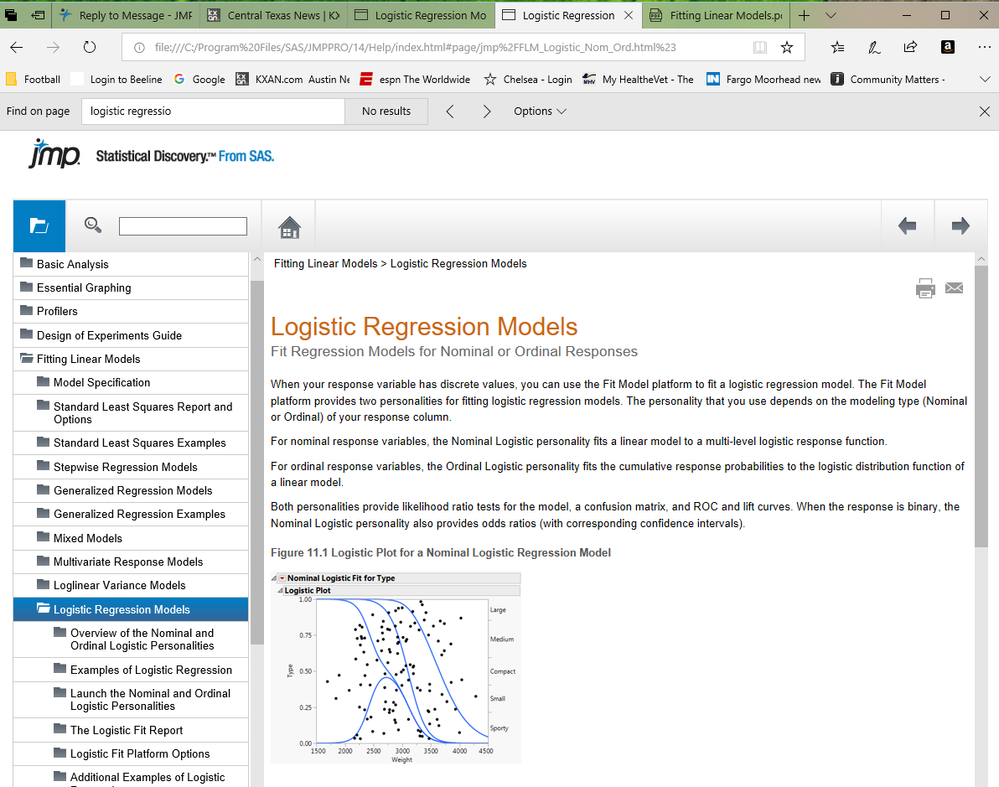Expand Essential Graphing folder
The image size is (999, 787).
131,288
